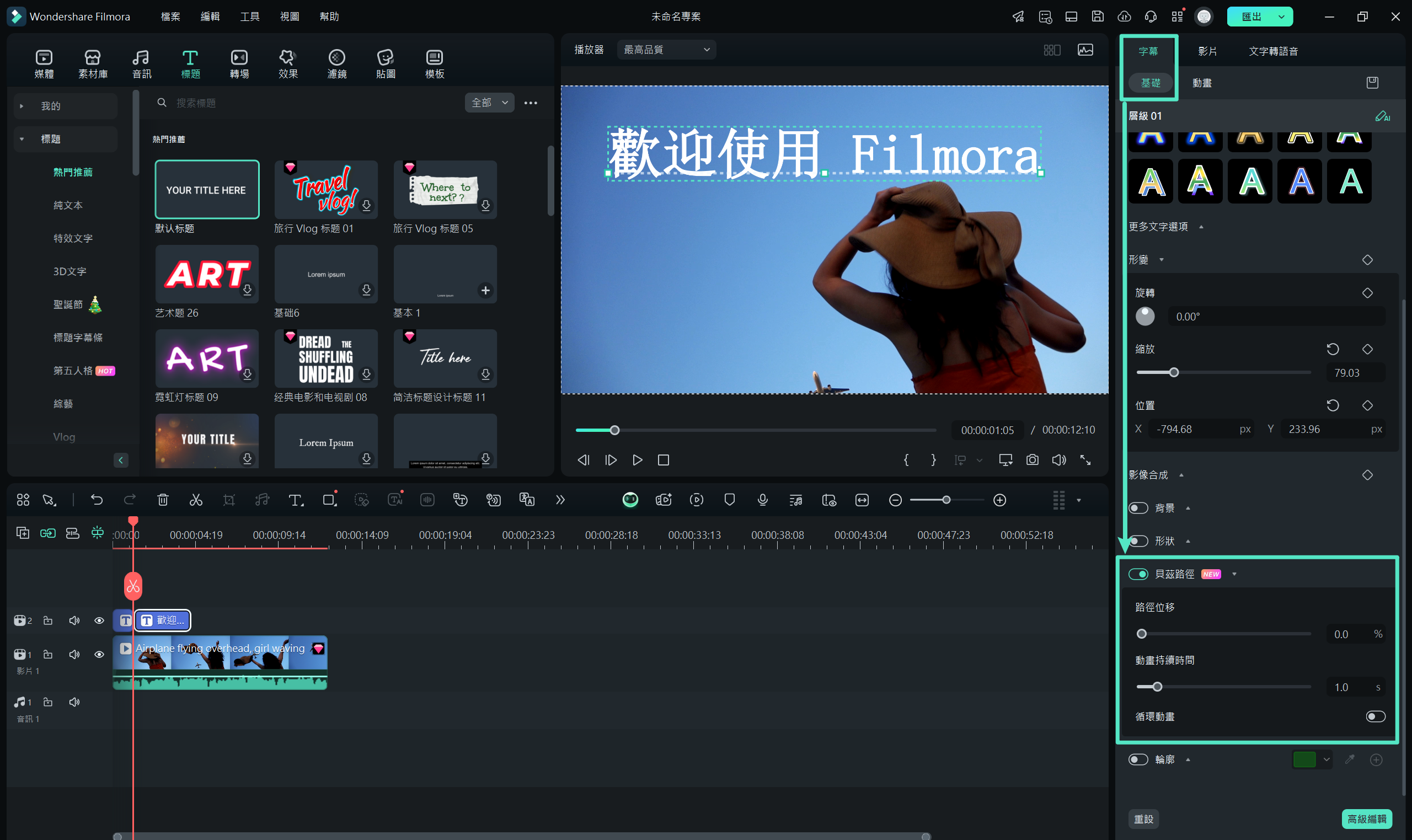Toggle the 形狀 shape switch
The image size is (1412, 840).
pos(1138,541)
